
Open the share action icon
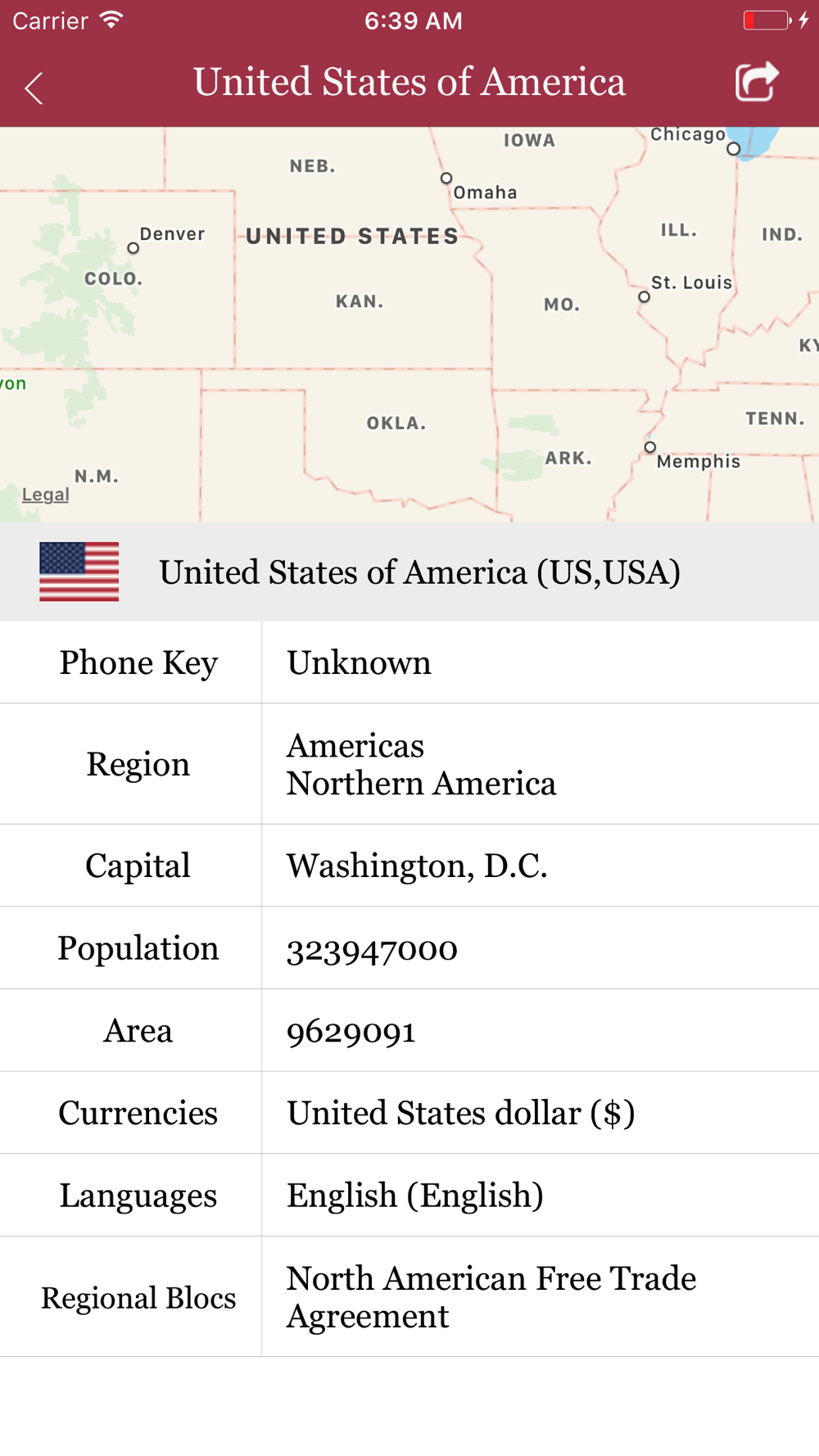(x=756, y=82)
